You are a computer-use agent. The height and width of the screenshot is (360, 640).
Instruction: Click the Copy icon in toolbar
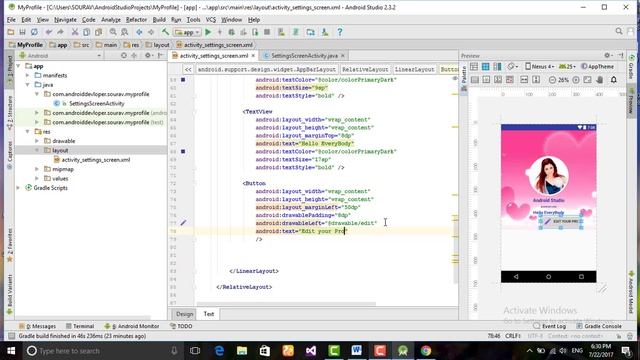(x=87, y=32)
